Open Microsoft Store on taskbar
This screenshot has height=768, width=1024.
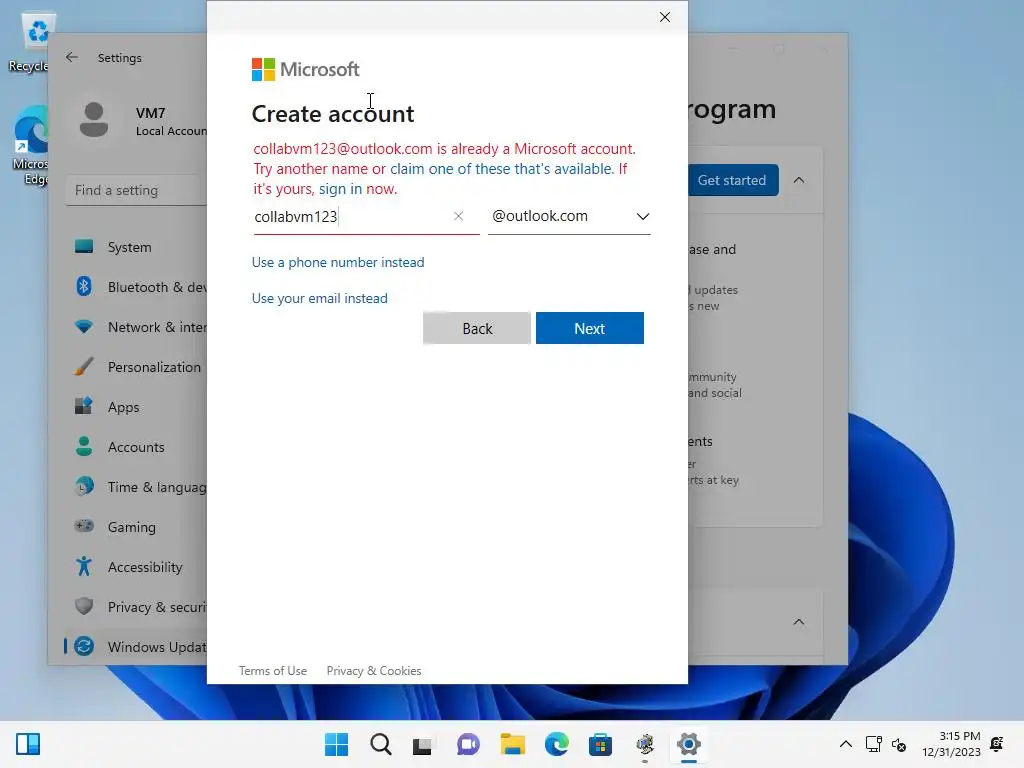tap(600, 744)
